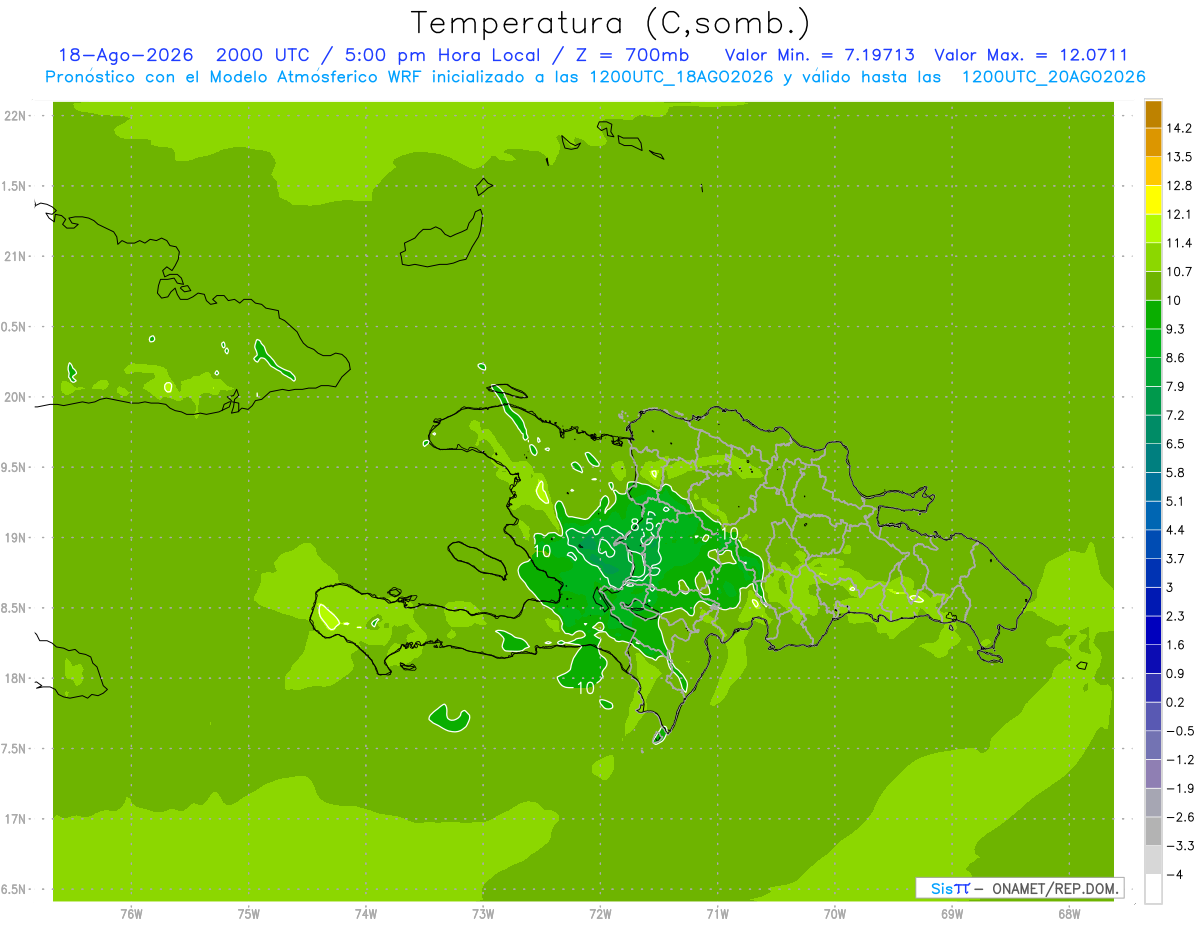The width and height of the screenshot is (1200, 927).
Task: Click "Valor Max. = 12.0711" text
Action: [1030, 55]
